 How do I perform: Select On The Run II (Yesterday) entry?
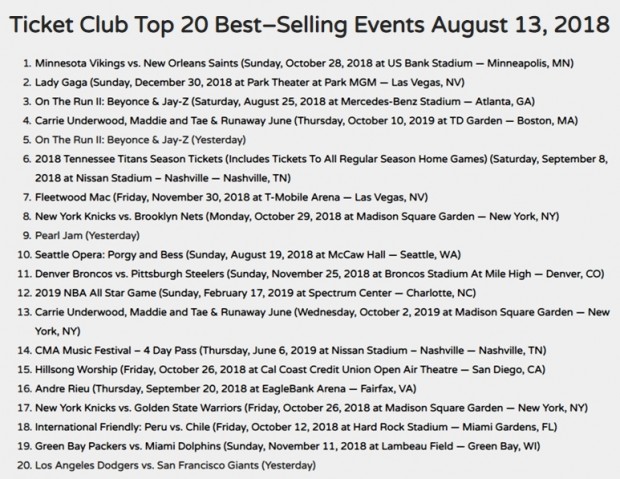click(140, 140)
